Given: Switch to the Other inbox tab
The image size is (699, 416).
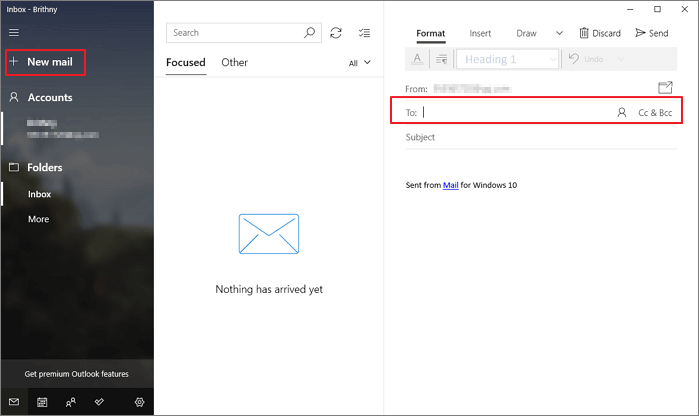Looking at the screenshot, I should (x=234, y=63).
